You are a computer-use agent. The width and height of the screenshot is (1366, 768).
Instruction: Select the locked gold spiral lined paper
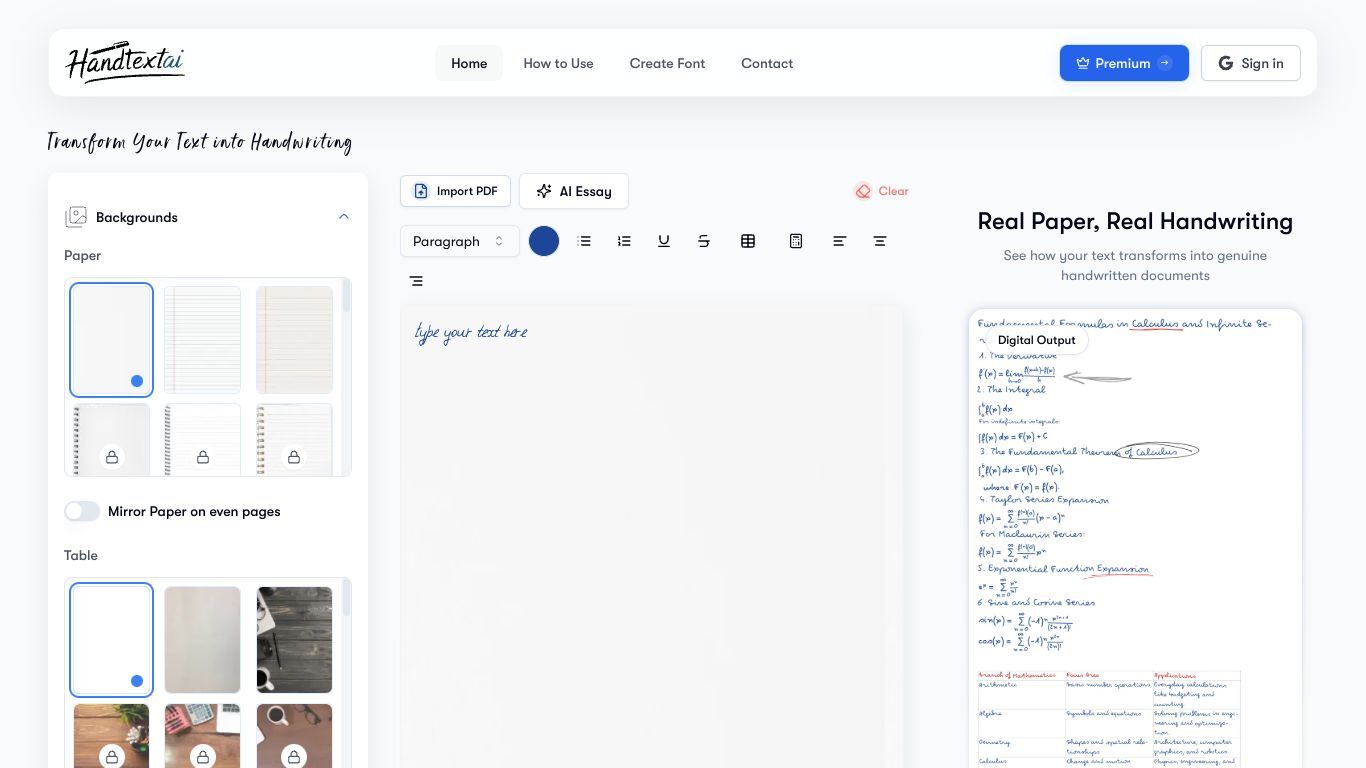pos(294,440)
